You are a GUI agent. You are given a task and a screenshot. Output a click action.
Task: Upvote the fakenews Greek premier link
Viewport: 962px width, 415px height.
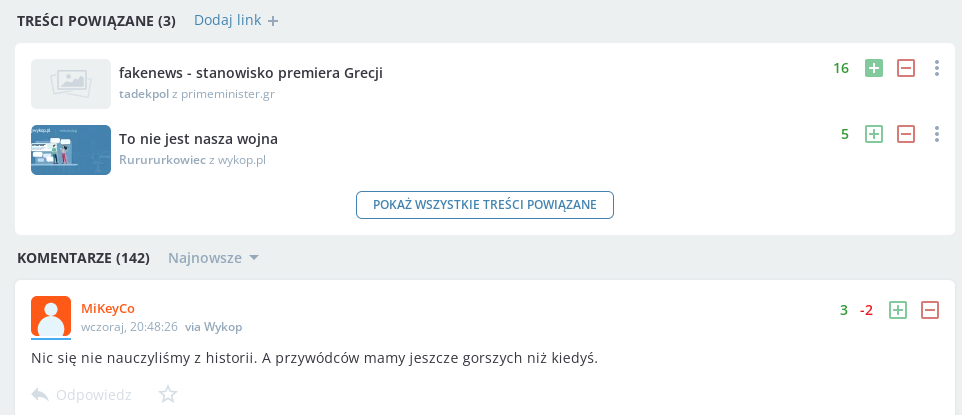click(874, 68)
